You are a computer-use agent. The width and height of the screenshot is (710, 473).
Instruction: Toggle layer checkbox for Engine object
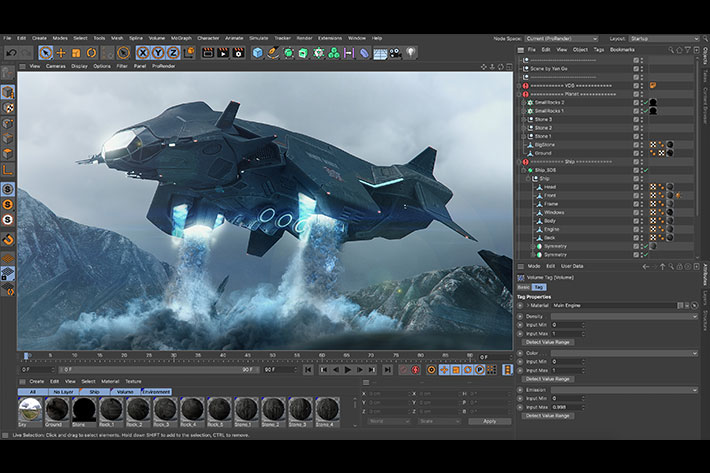coord(636,228)
